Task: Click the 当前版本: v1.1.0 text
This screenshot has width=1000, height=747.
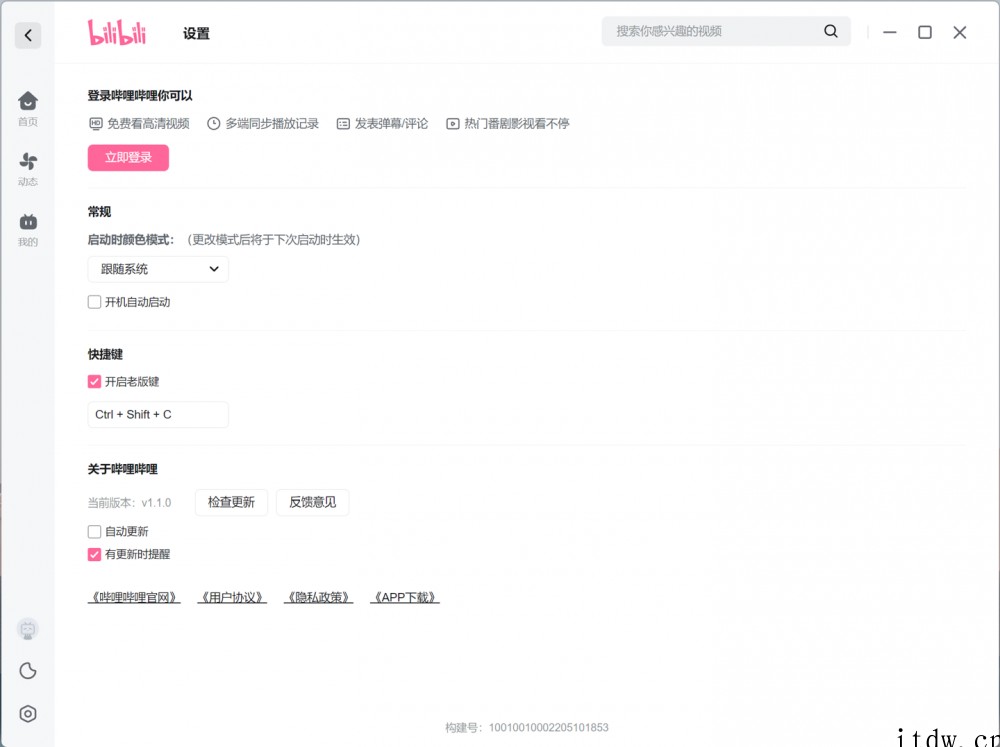Action: pyautogui.click(x=129, y=503)
